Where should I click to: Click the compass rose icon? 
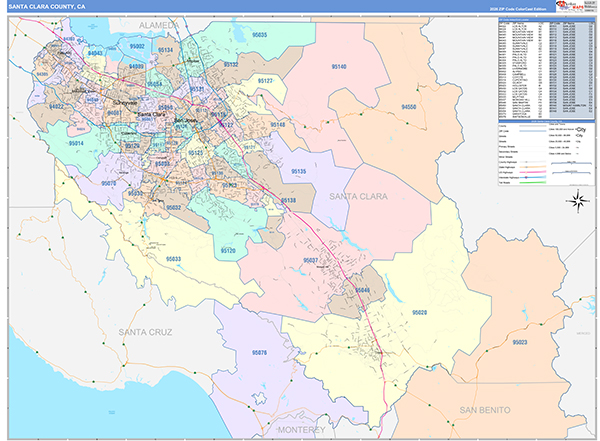tap(578, 201)
